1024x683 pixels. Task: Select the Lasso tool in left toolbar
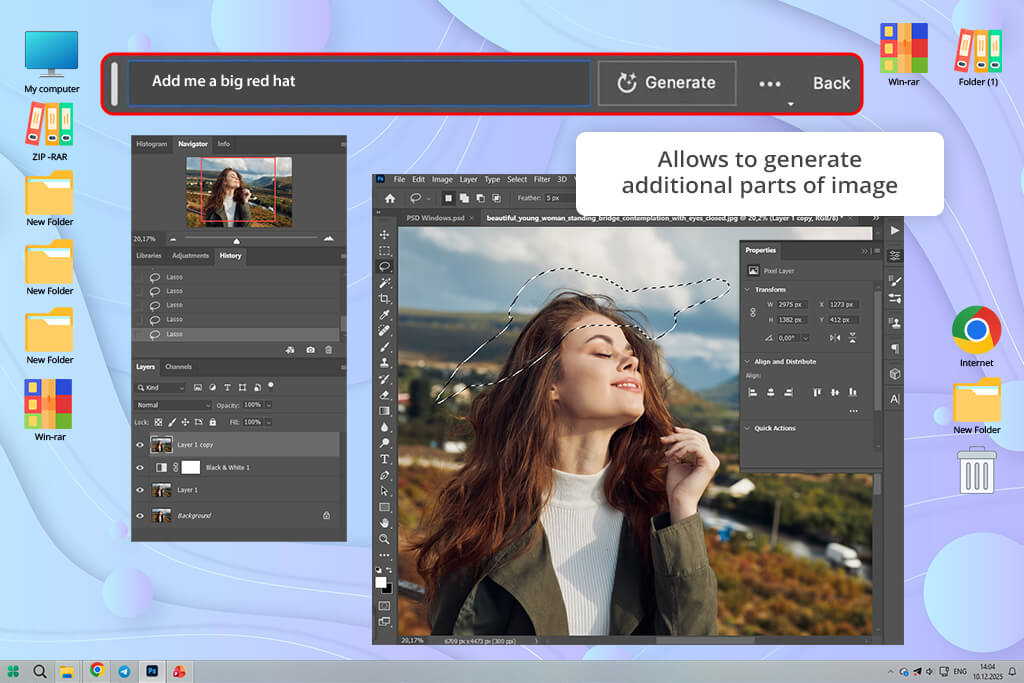coord(384,266)
